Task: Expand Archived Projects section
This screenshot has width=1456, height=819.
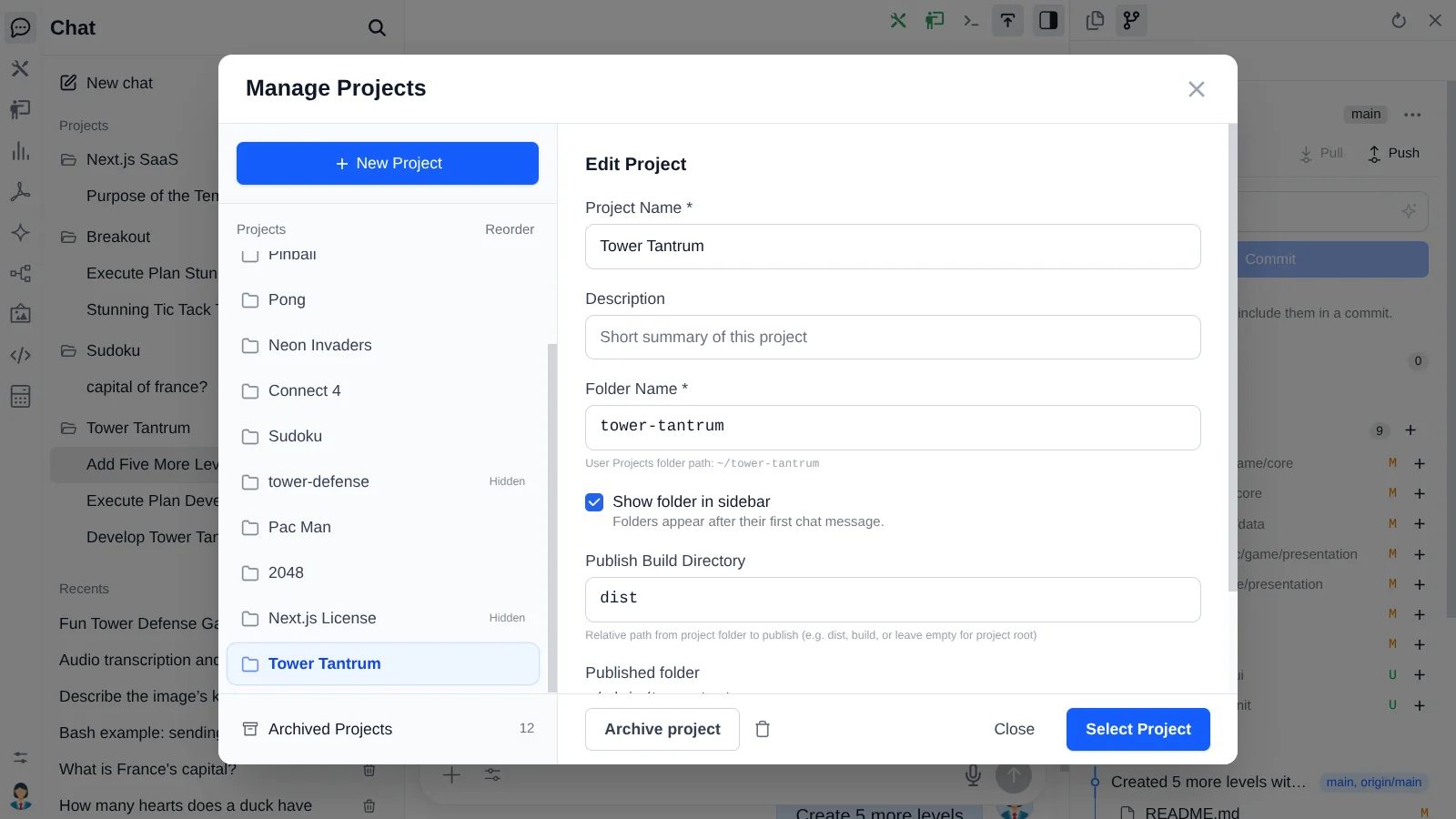Action: pos(388,729)
